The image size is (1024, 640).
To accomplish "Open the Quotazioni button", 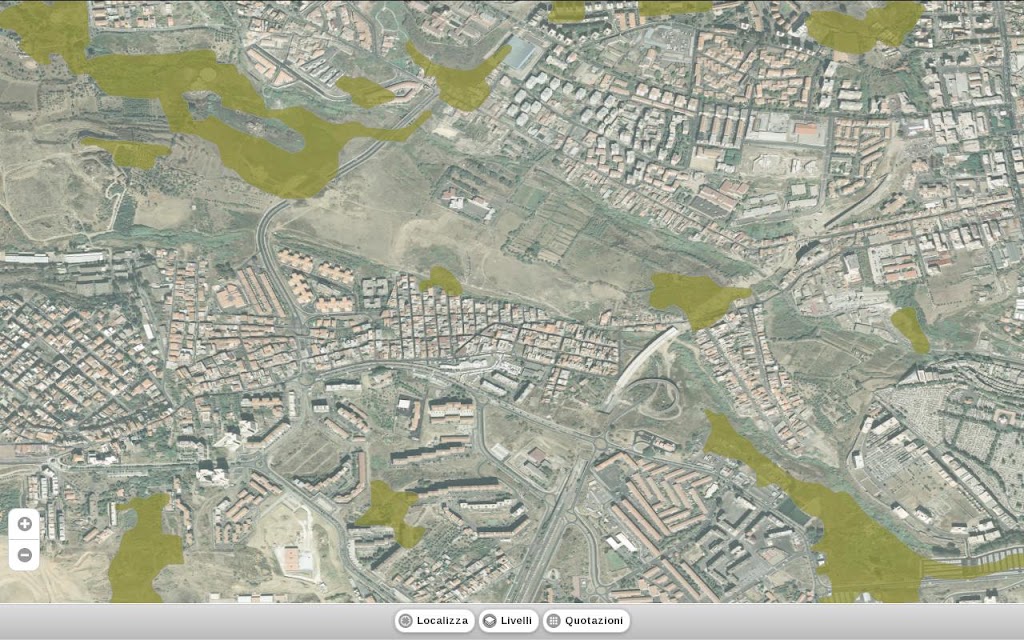I will [x=586, y=621].
